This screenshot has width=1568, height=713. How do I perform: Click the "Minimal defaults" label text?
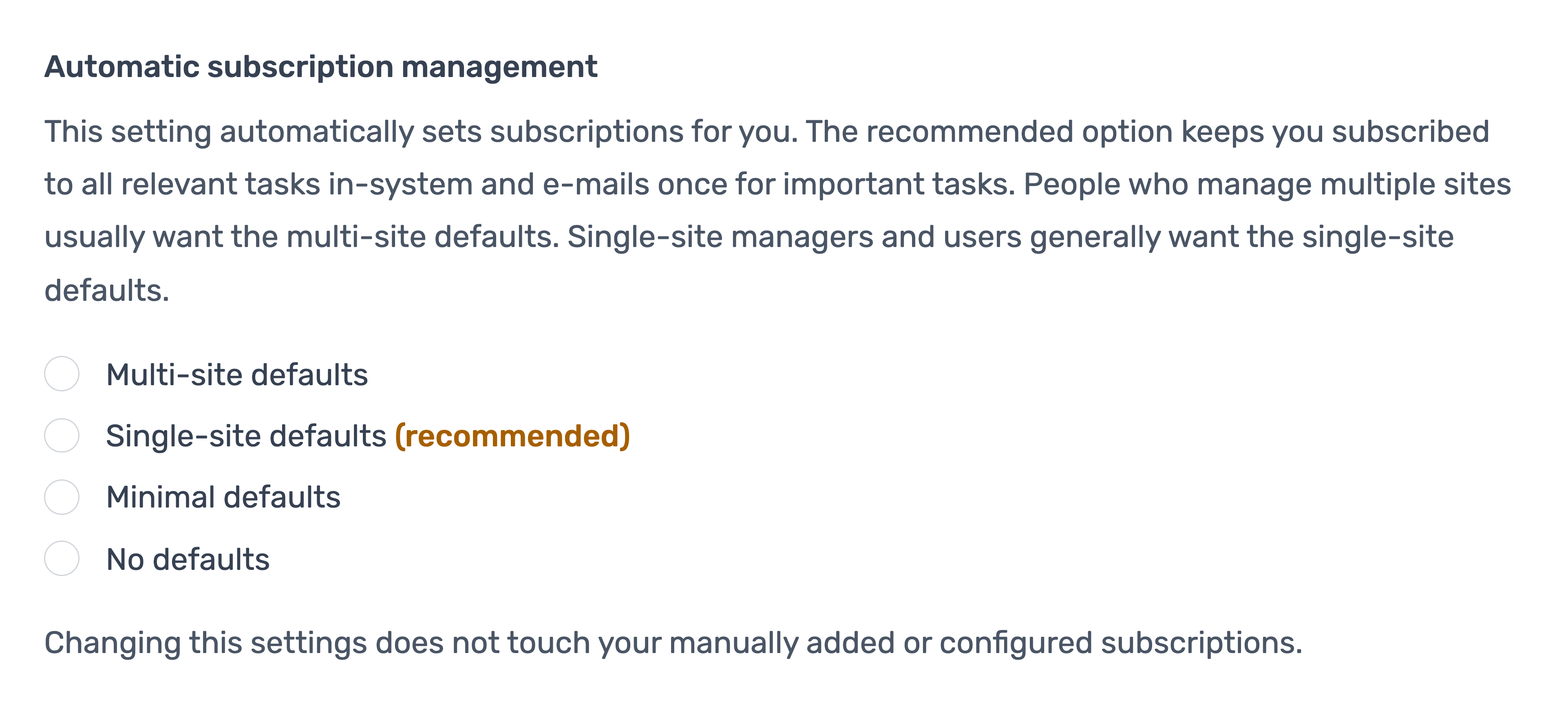[x=223, y=497]
